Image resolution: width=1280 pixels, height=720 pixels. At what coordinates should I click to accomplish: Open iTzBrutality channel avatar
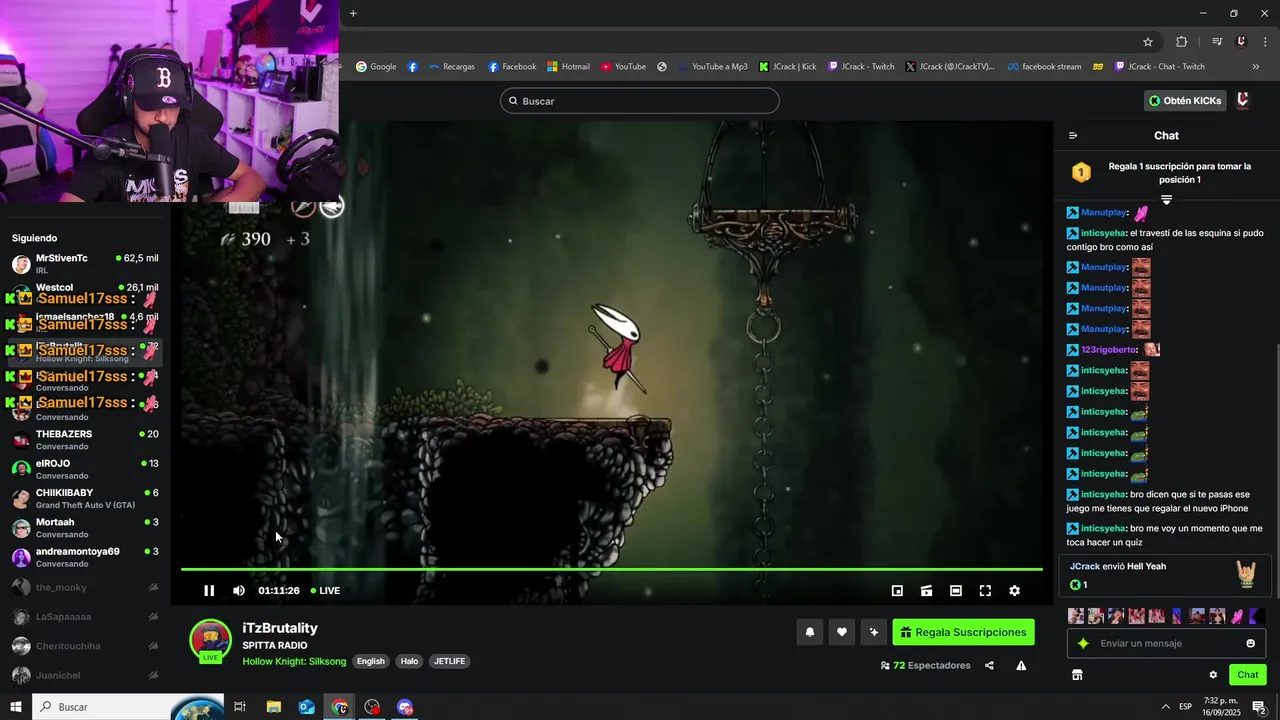(210, 641)
